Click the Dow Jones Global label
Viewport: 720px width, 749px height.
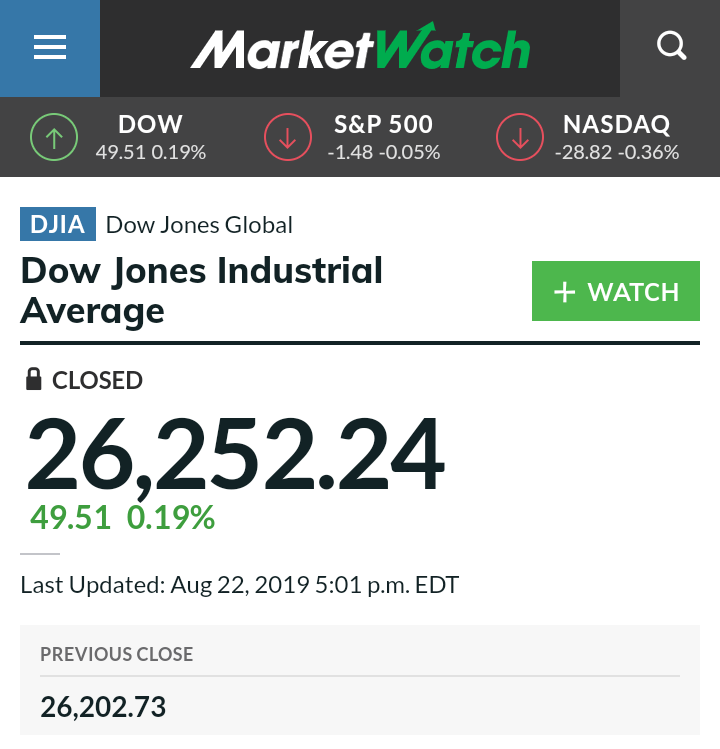(199, 225)
